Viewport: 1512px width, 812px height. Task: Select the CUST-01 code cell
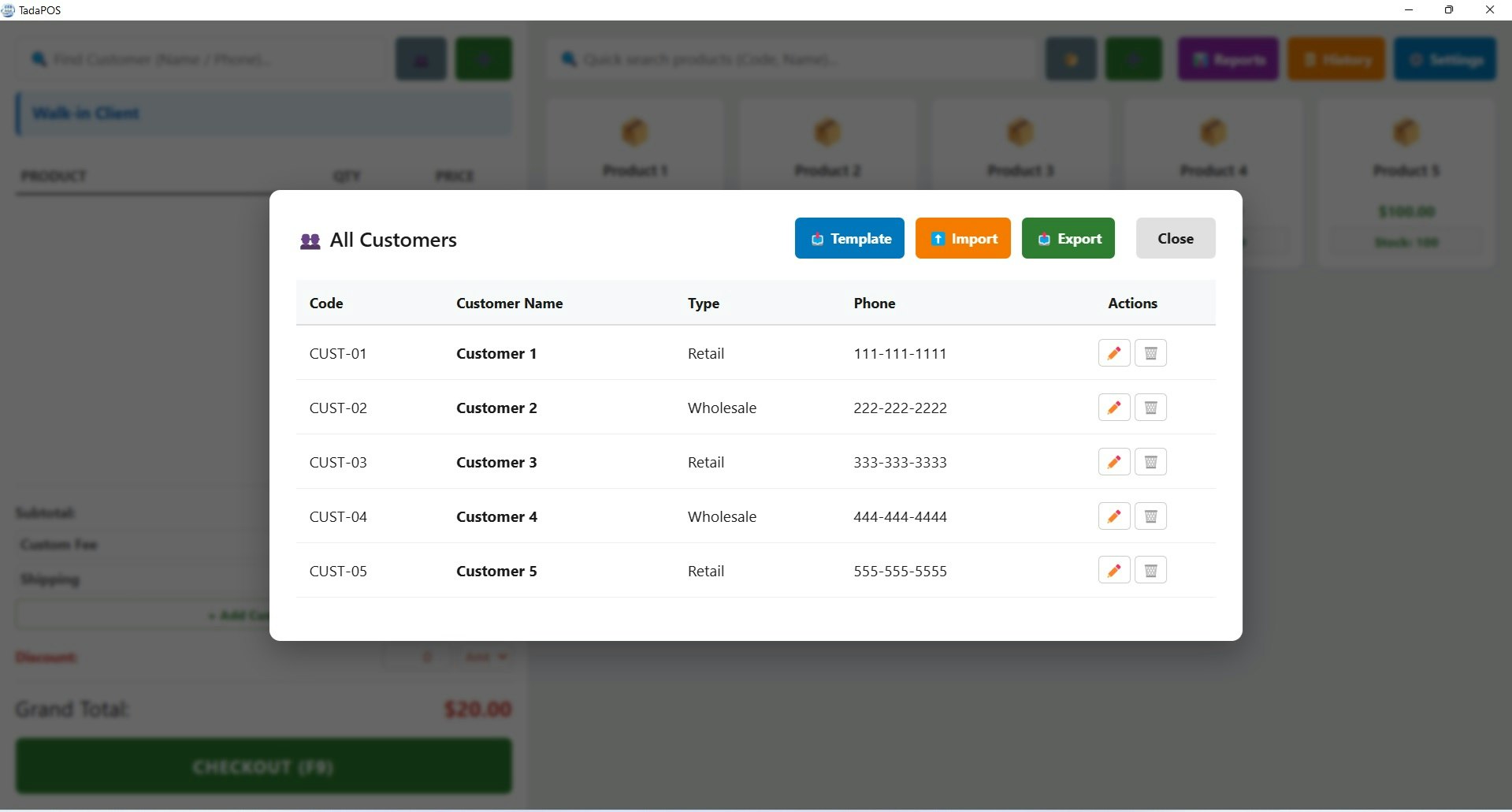pyautogui.click(x=338, y=353)
